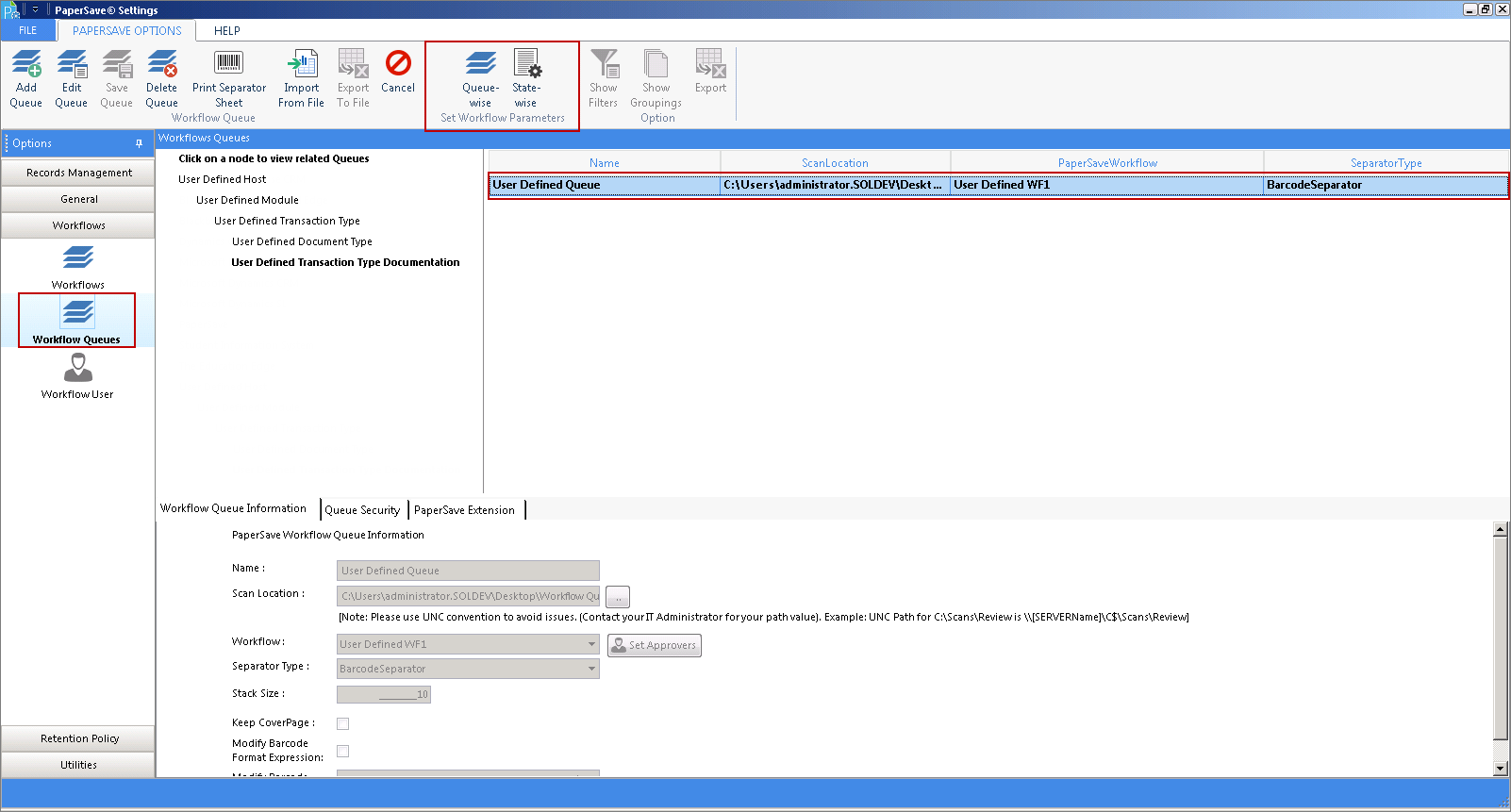Click the Save Queue icon
The width and height of the screenshot is (1511, 812).
(117, 64)
